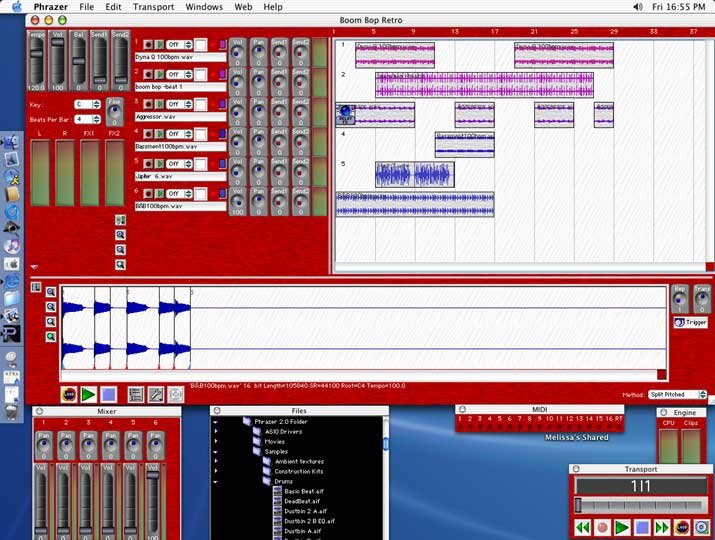Open the Phrazer icon in the dock
This screenshot has height=540, width=715.
point(11,334)
